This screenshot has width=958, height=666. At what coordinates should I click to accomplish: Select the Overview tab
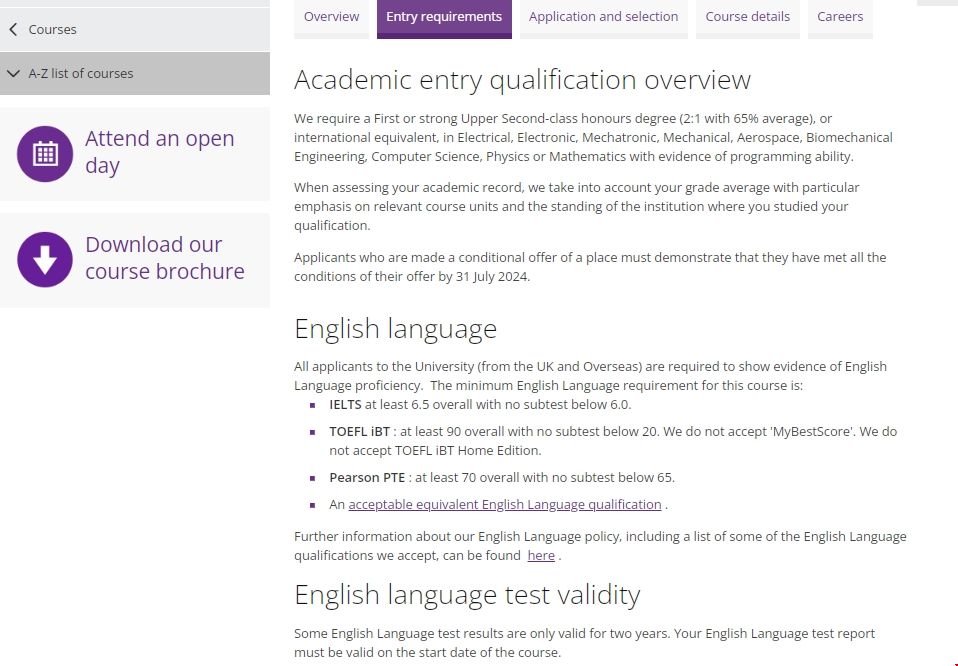click(331, 16)
